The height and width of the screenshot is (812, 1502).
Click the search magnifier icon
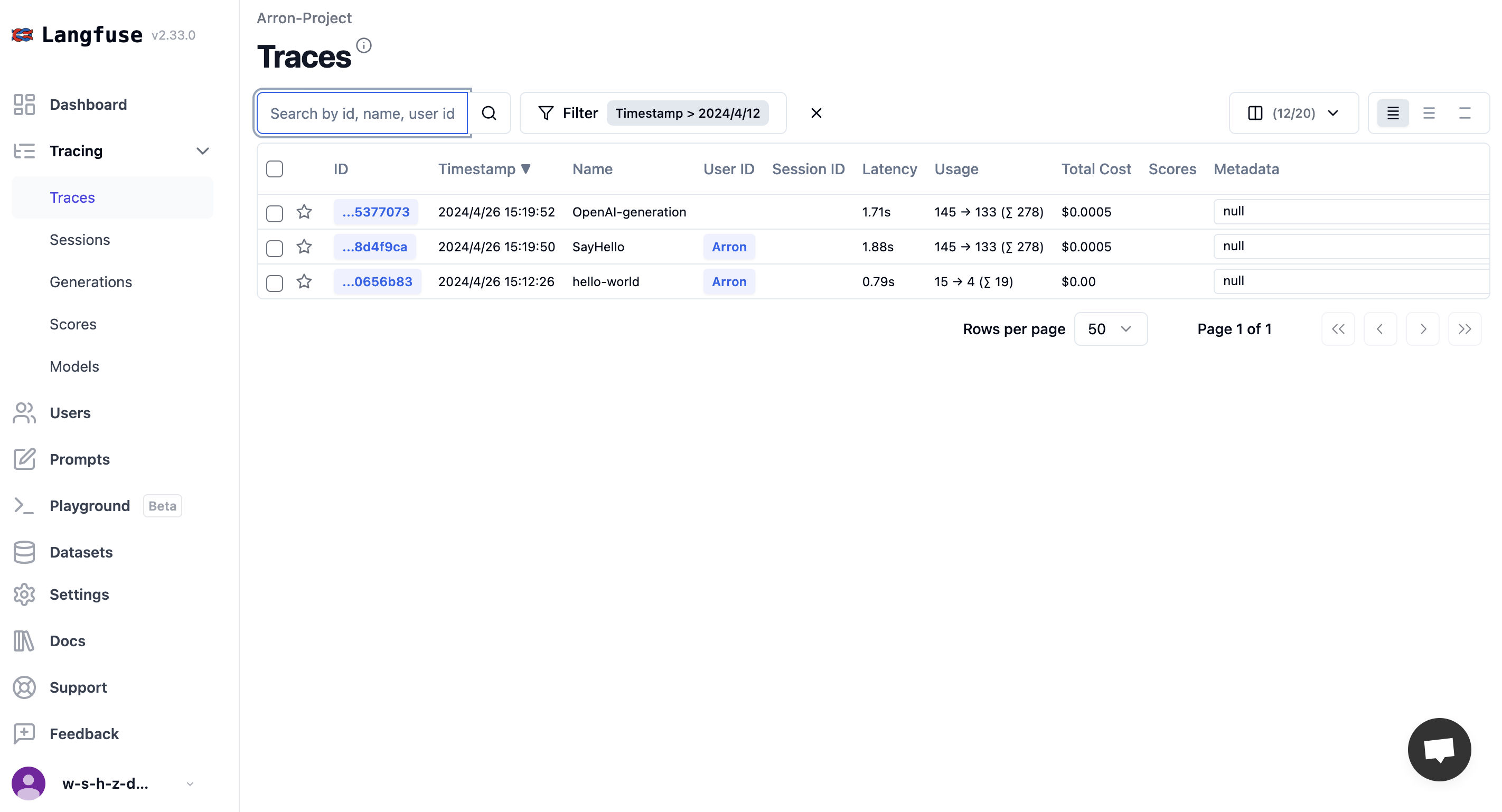(x=489, y=113)
